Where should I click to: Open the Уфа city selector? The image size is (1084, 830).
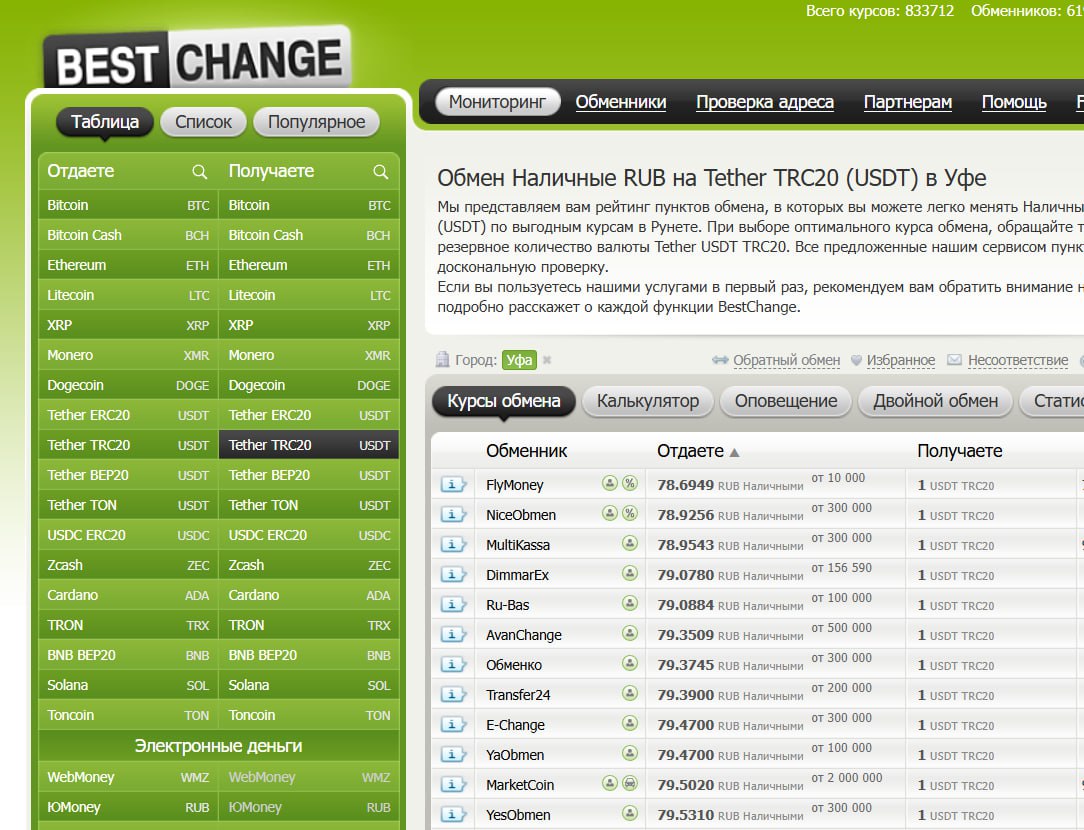click(518, 361)
